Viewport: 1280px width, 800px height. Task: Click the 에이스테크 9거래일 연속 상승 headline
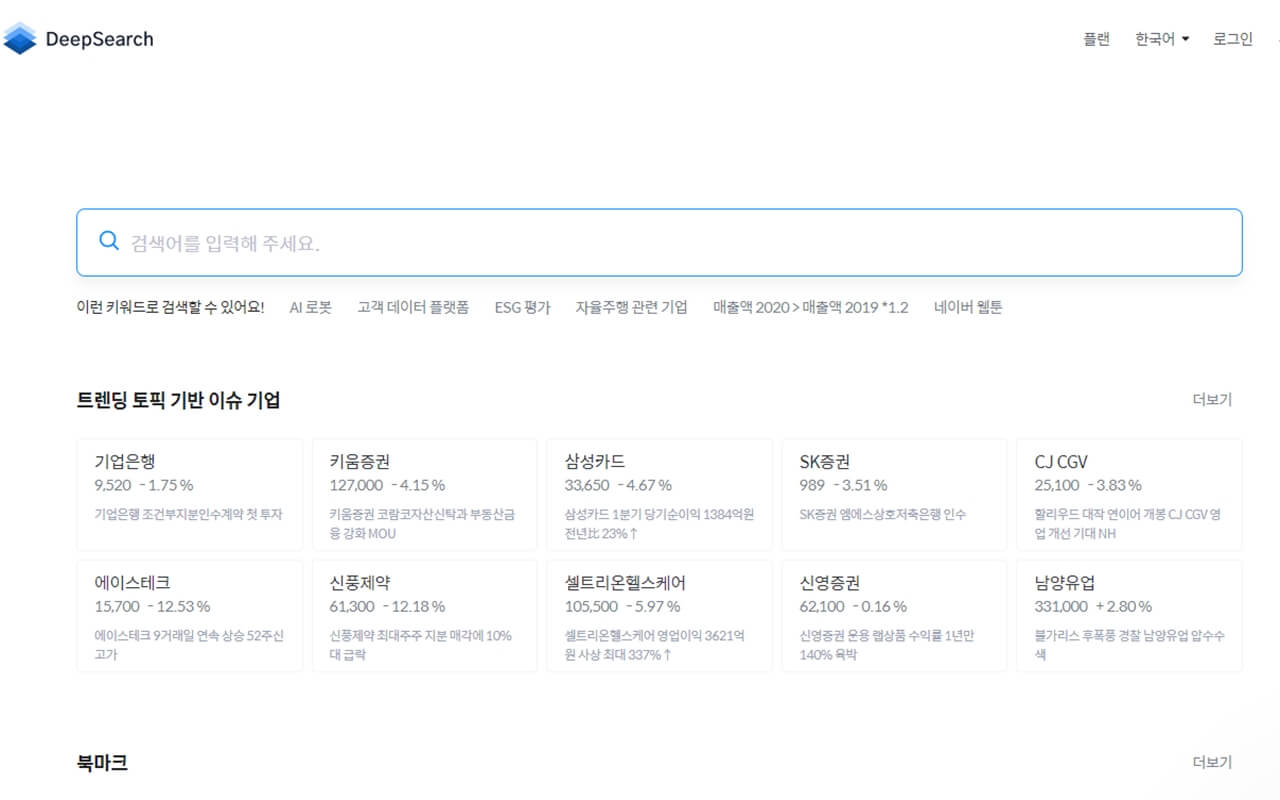click(x=189, y=645)
